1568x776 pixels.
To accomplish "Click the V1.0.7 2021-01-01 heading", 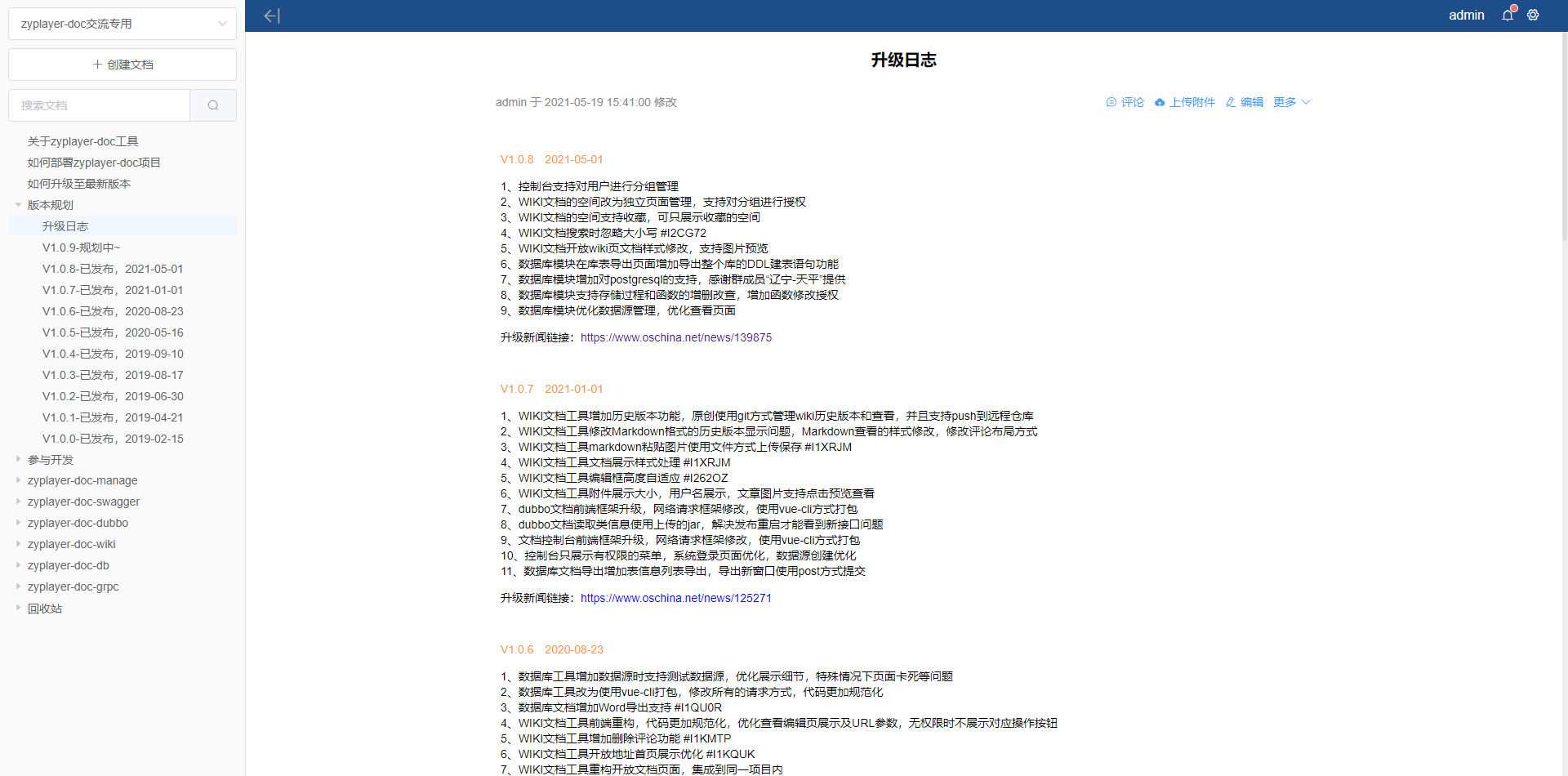I will (552, 389).
